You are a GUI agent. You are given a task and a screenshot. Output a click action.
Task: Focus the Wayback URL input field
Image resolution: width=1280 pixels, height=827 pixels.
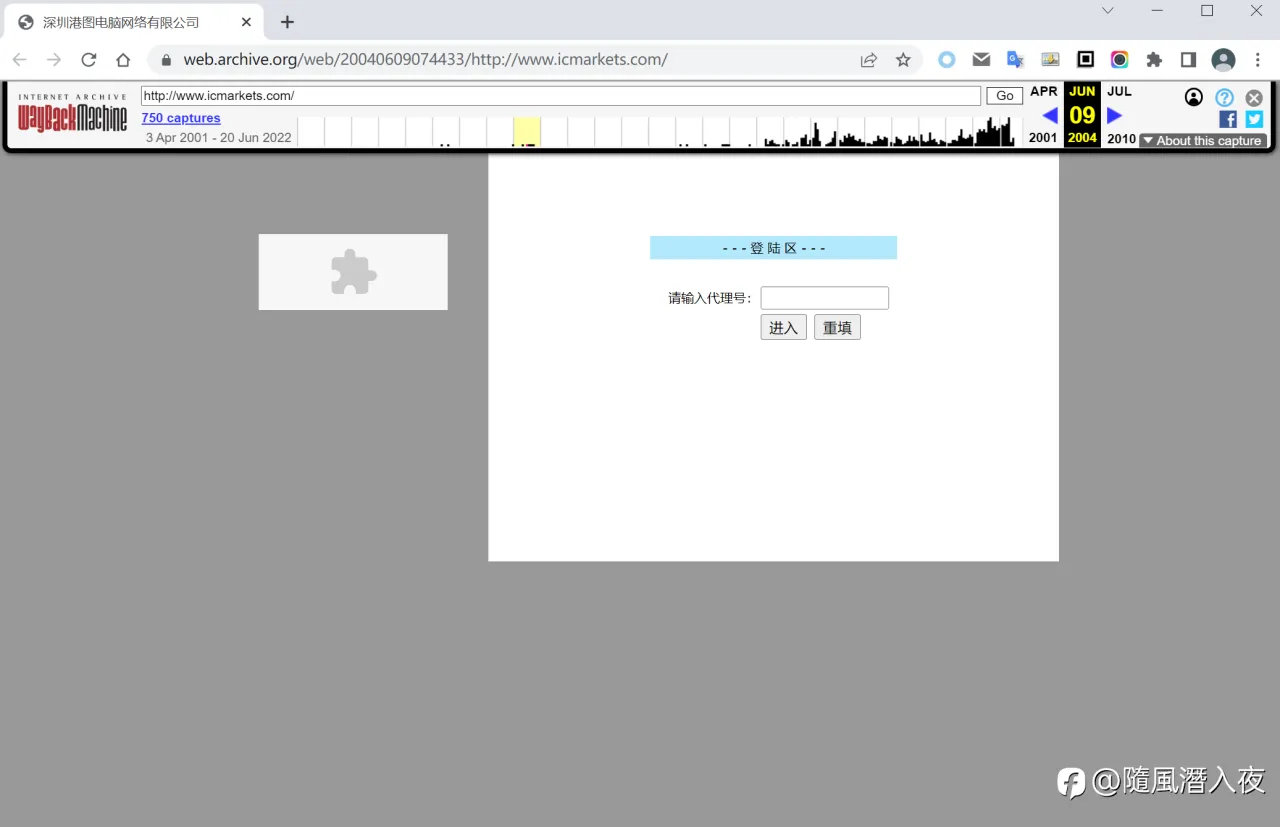(560, 96)
